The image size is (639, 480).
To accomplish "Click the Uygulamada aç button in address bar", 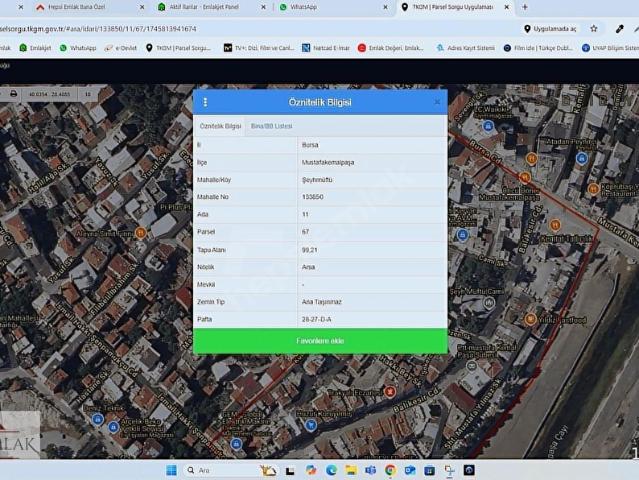I will [x=550, y=29].
